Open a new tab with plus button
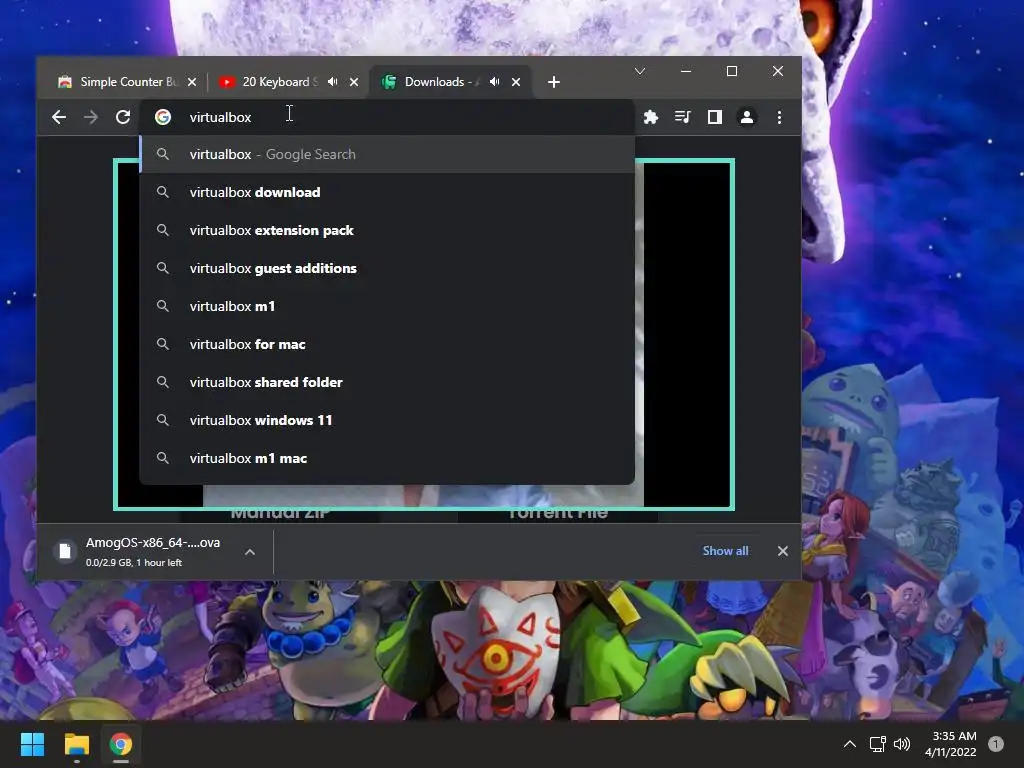The width and height of the screenshot is (1024, 768). point(554,82)
